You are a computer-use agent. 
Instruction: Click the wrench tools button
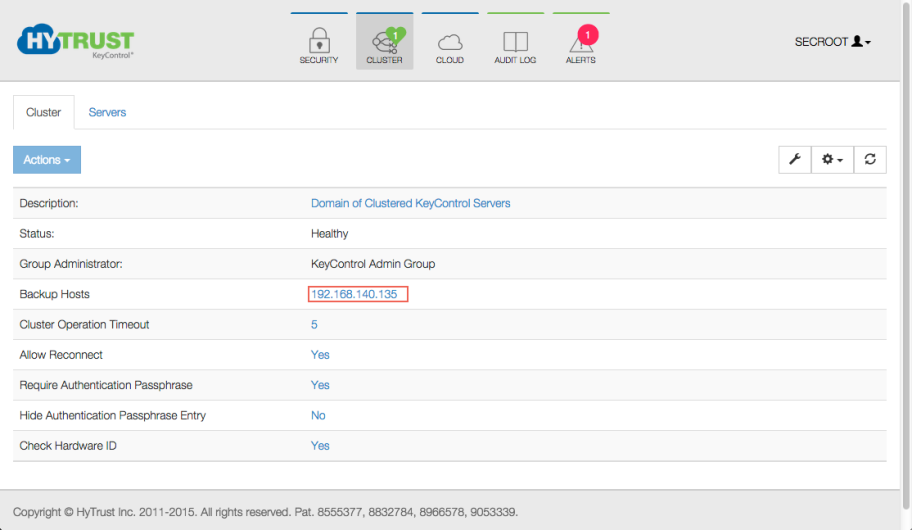pyautogui.click(x=795, y=159)
